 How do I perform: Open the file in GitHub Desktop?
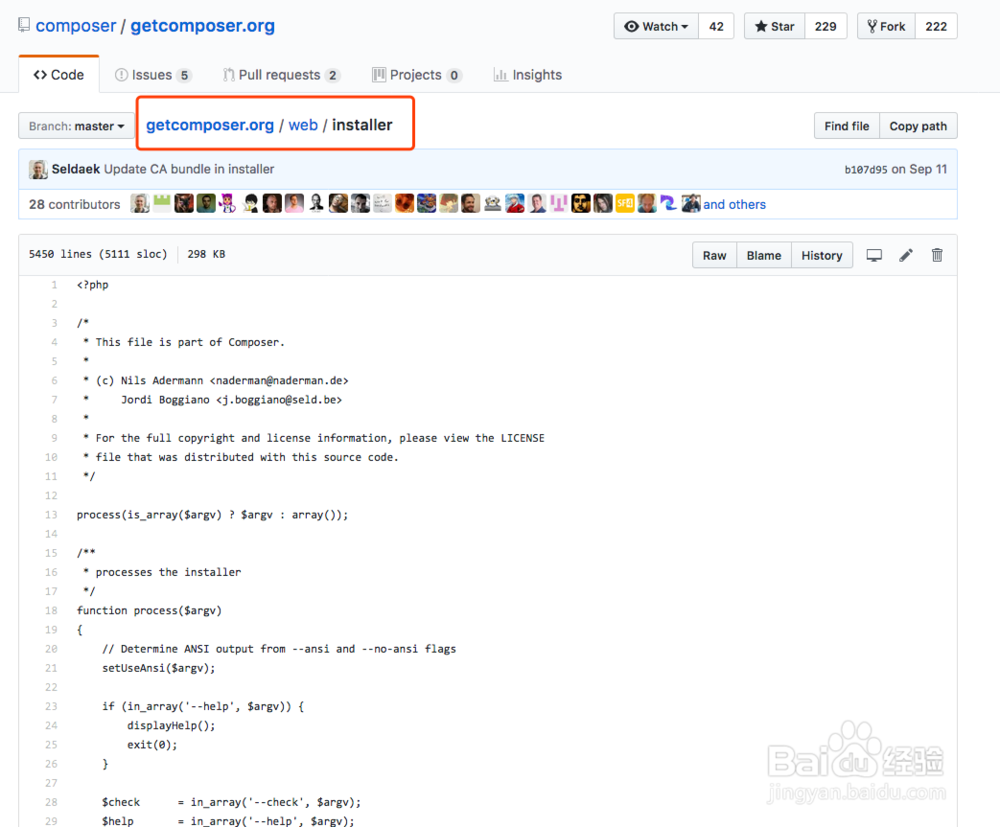click(x=873, y=255)
